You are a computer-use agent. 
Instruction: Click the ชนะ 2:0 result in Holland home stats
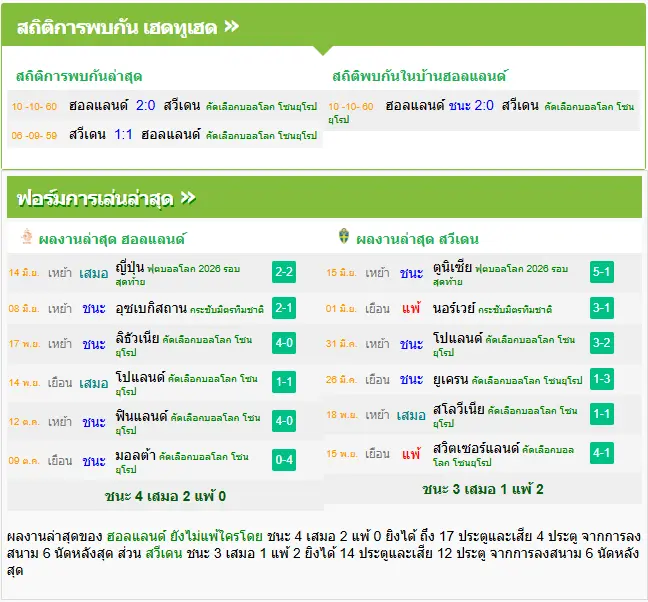tap(471, 105)
